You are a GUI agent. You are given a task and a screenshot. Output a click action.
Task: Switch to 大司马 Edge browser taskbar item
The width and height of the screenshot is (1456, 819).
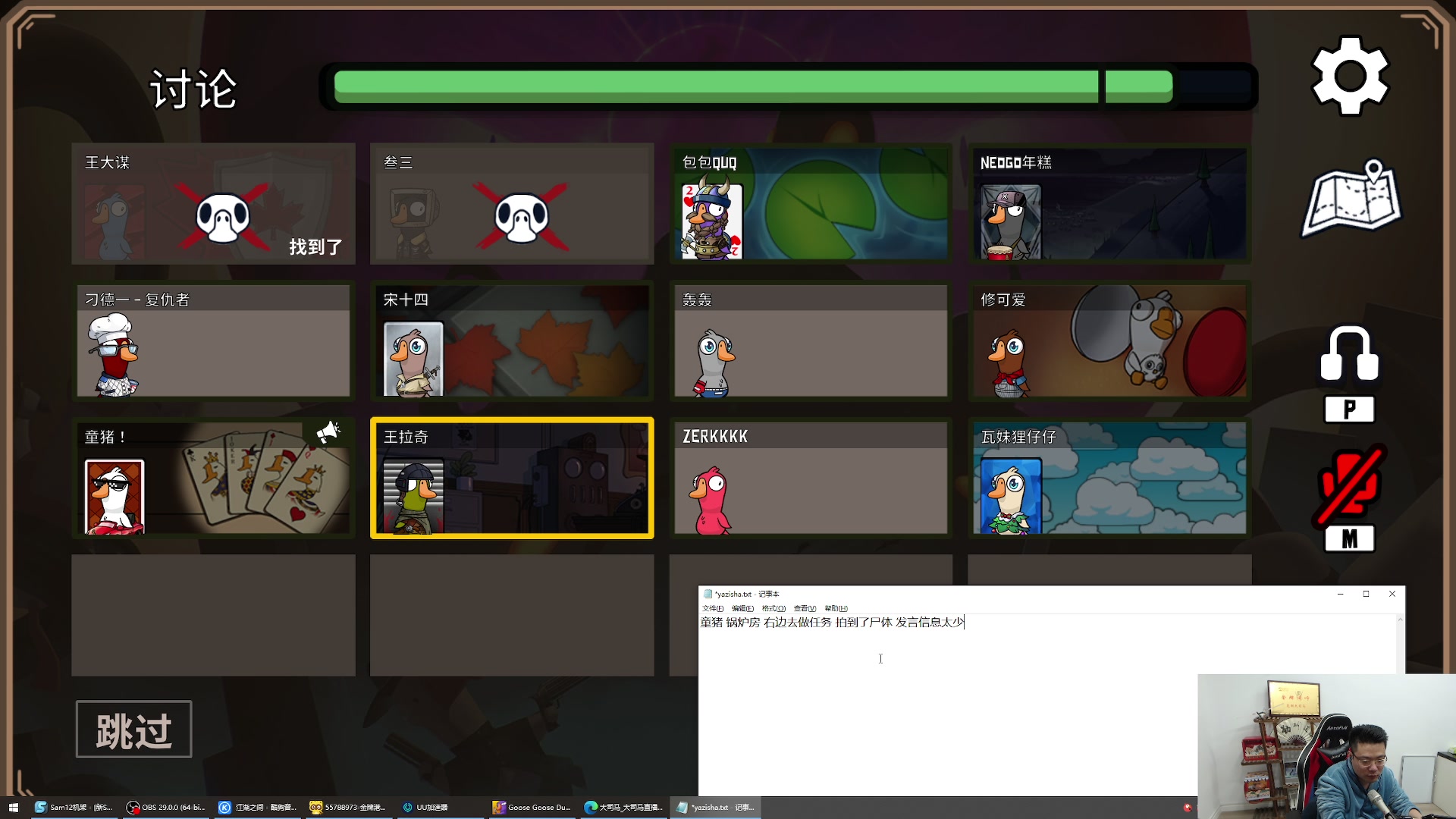coord(623,808)
